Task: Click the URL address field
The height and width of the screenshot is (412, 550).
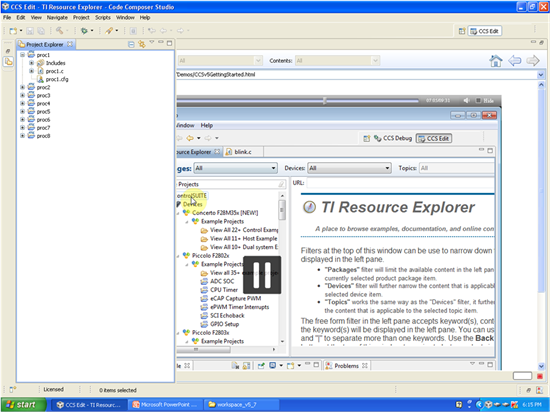Action: tap(356, 75)
